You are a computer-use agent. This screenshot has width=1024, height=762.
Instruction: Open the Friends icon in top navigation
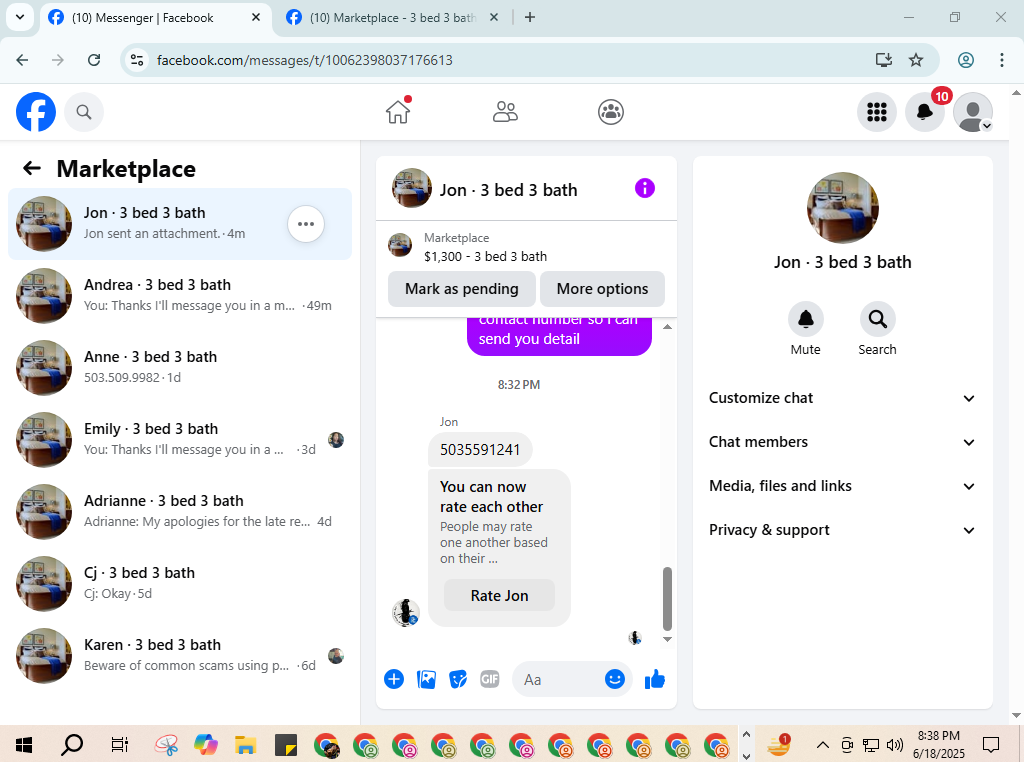click(505, 112)
